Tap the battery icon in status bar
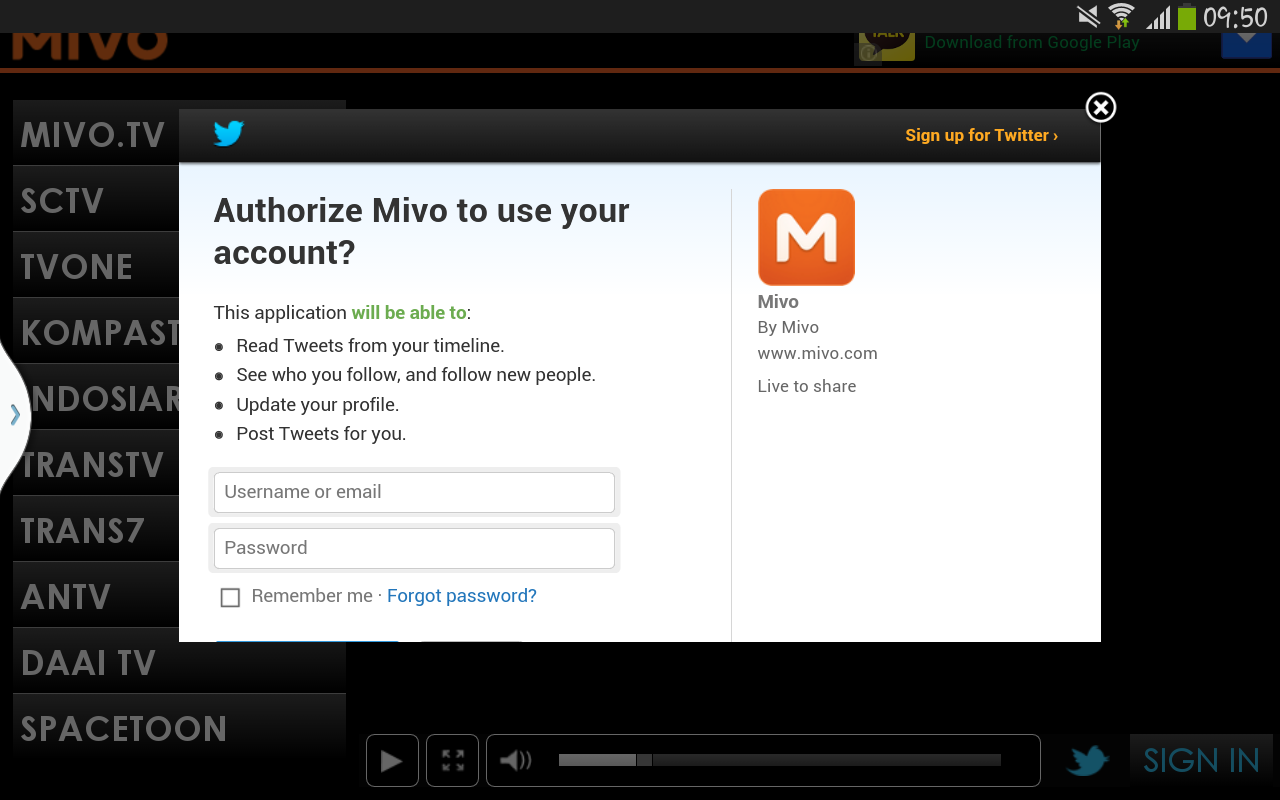The image size is (1280, 800). (1187, 16)
